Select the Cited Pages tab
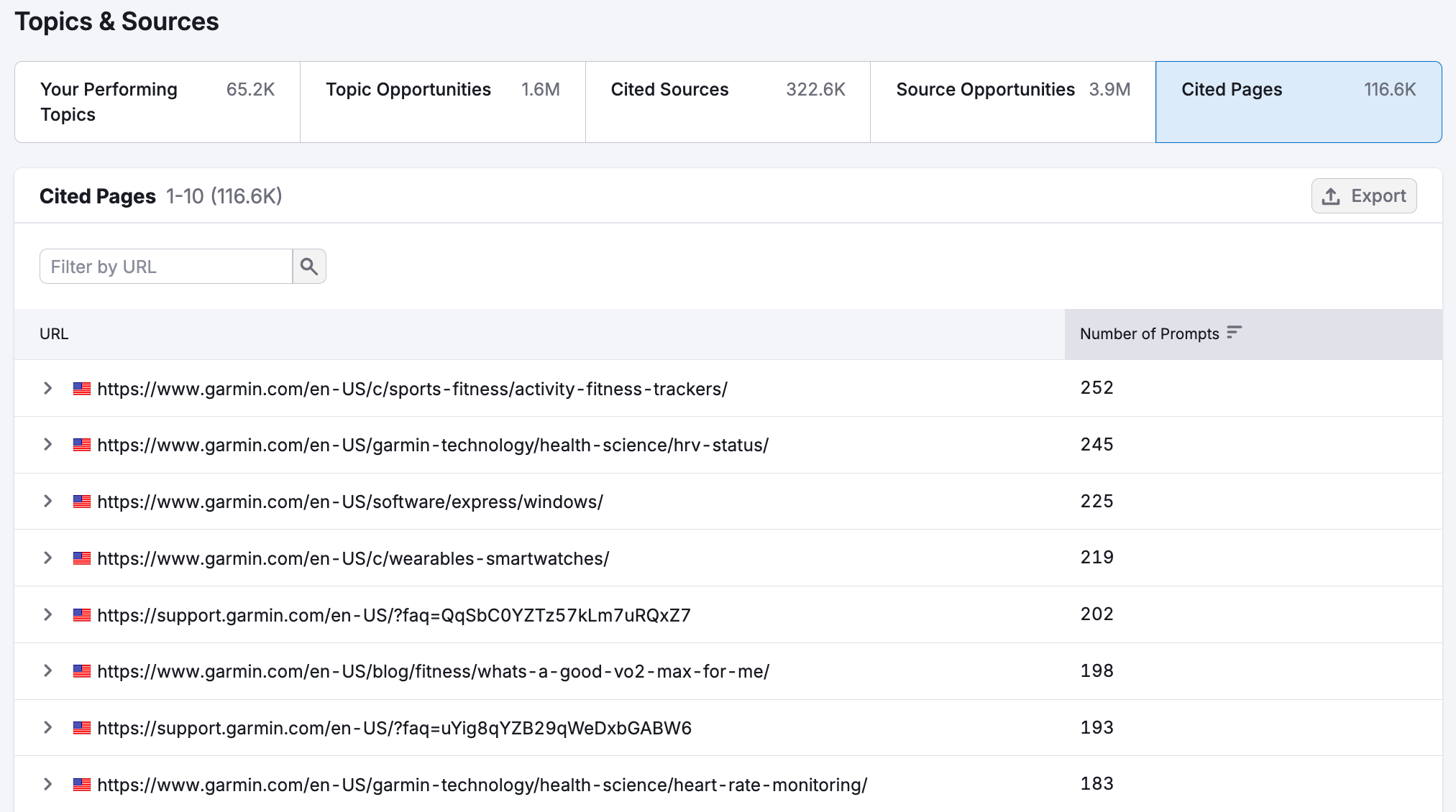The image size is (1456, 812). click(1299, 102)
